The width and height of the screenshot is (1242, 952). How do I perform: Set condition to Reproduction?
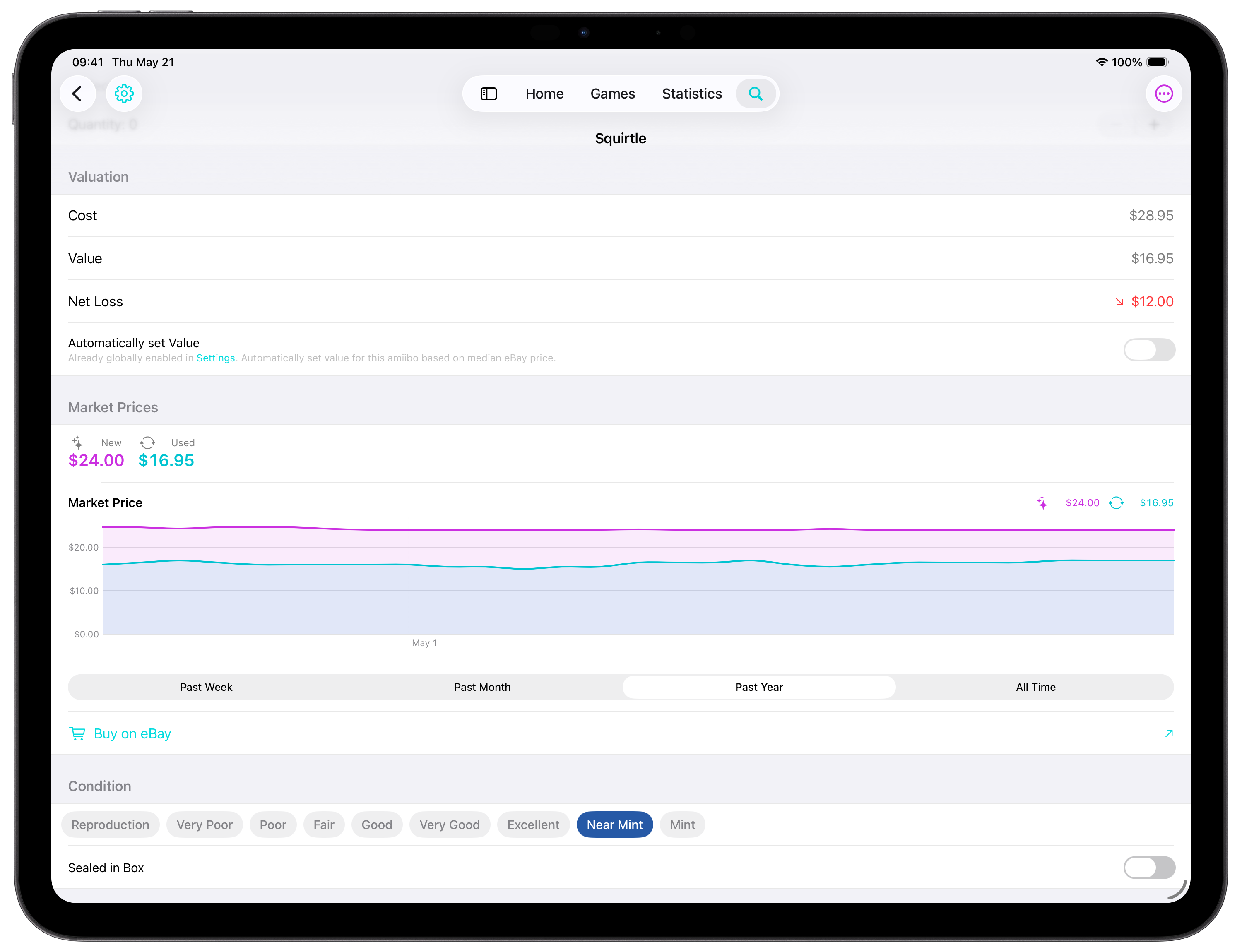(111, 825)
